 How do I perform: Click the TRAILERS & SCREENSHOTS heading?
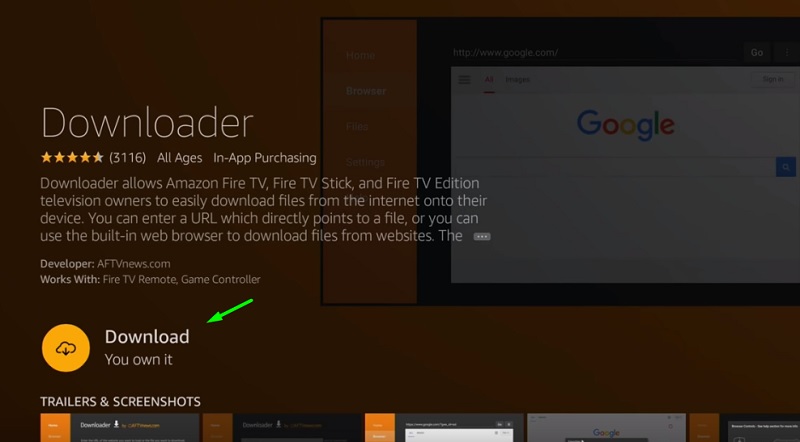[120, 402]
